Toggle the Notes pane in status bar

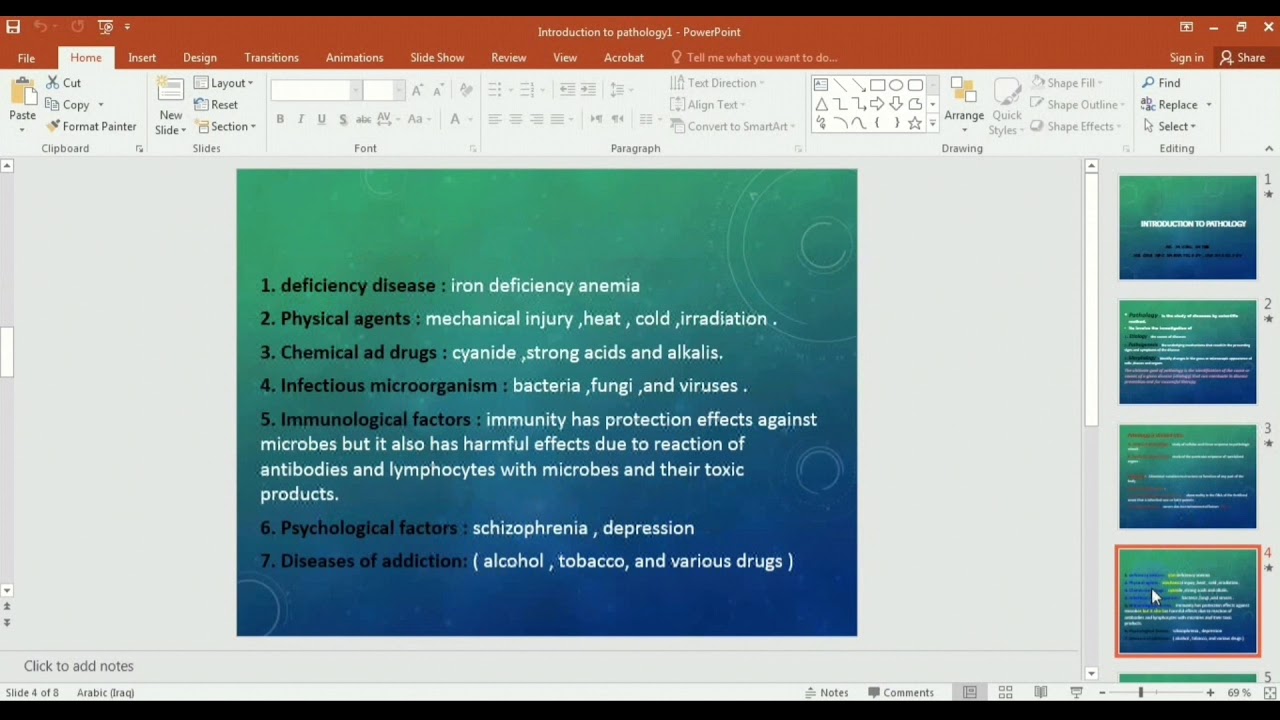pyautogui.click(x=826, y=692)
